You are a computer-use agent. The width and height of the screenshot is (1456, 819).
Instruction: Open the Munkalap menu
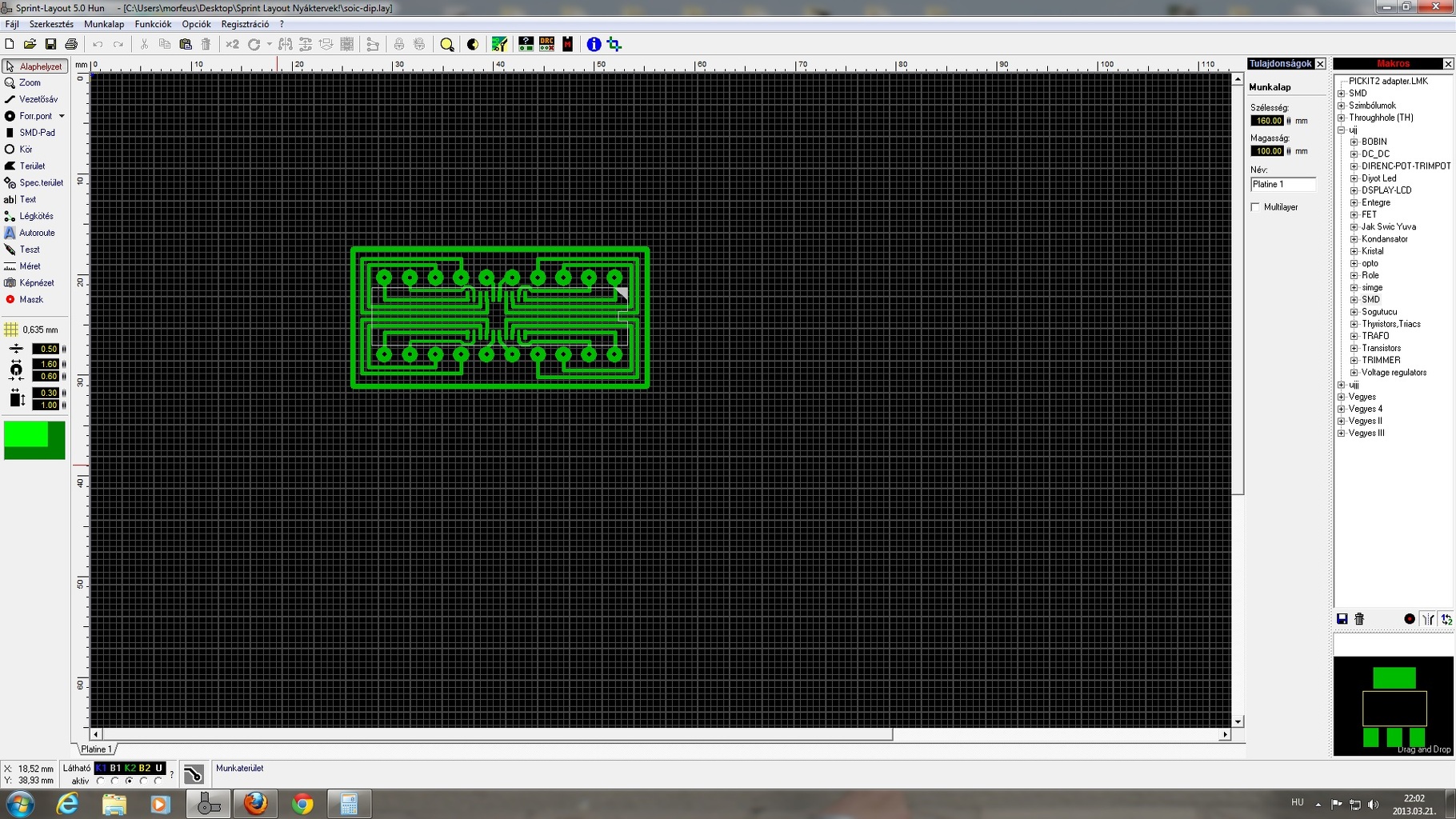pos(104,24)
